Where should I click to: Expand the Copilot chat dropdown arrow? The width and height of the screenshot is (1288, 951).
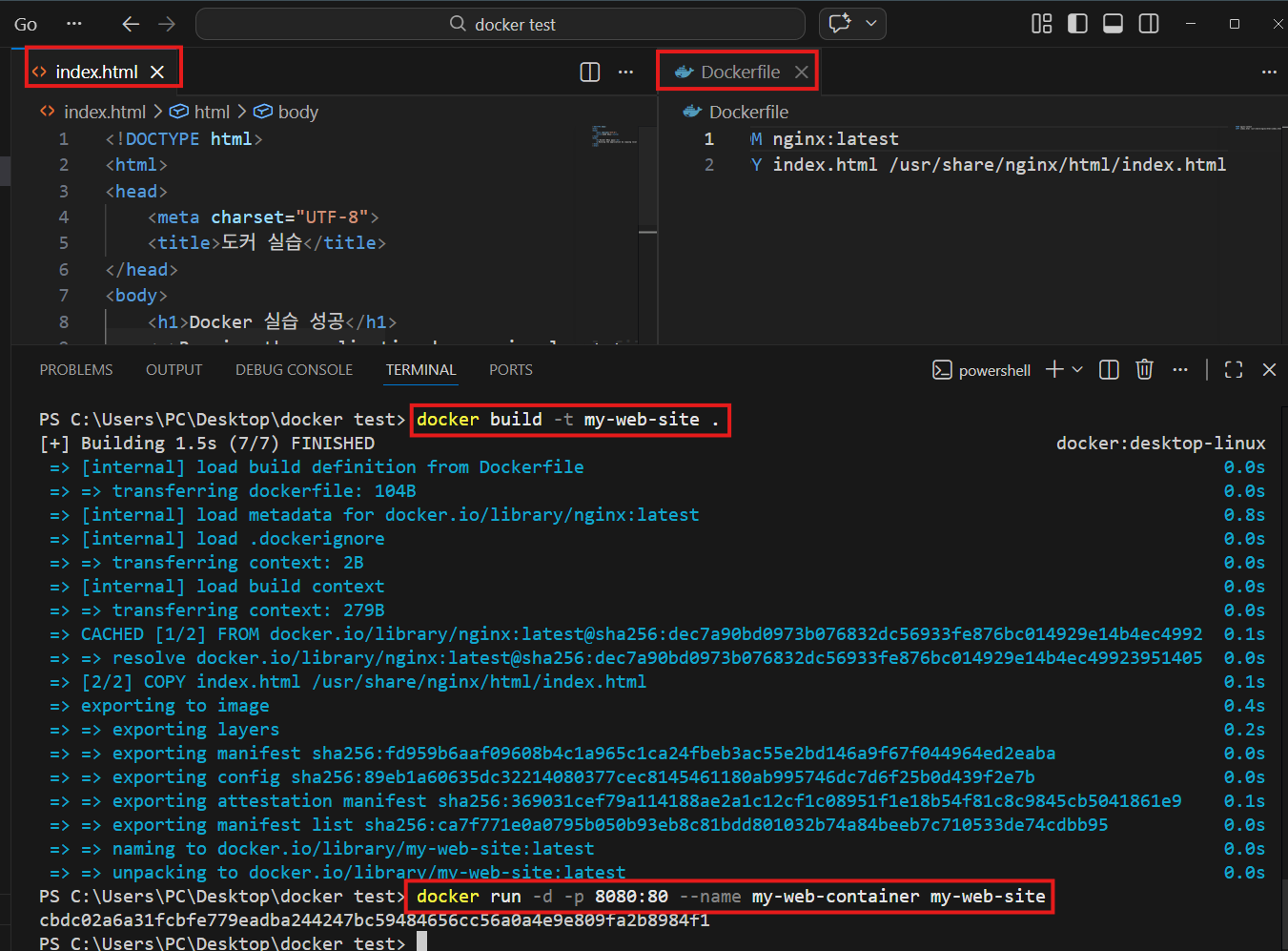click(x=871, y=24)
